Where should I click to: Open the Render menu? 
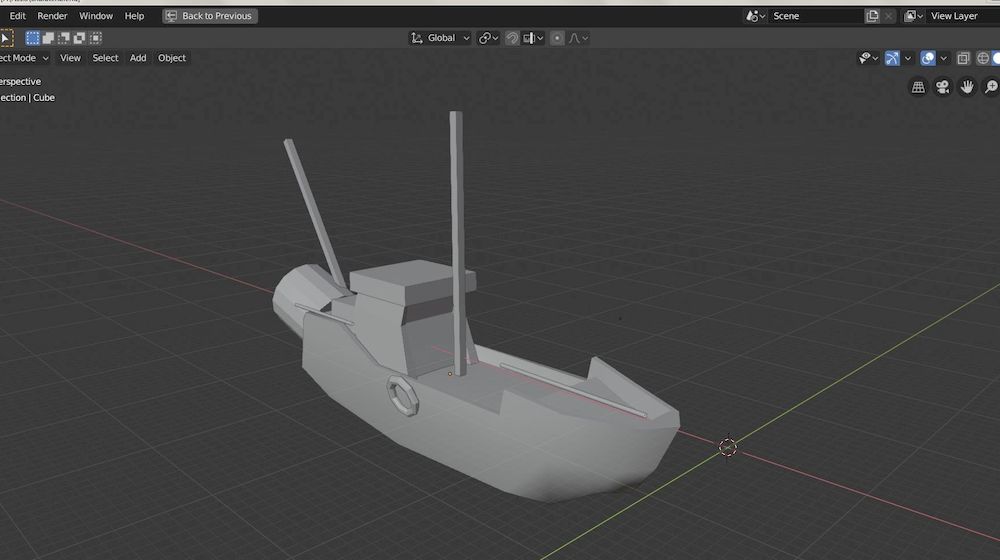tap(52, 16)
